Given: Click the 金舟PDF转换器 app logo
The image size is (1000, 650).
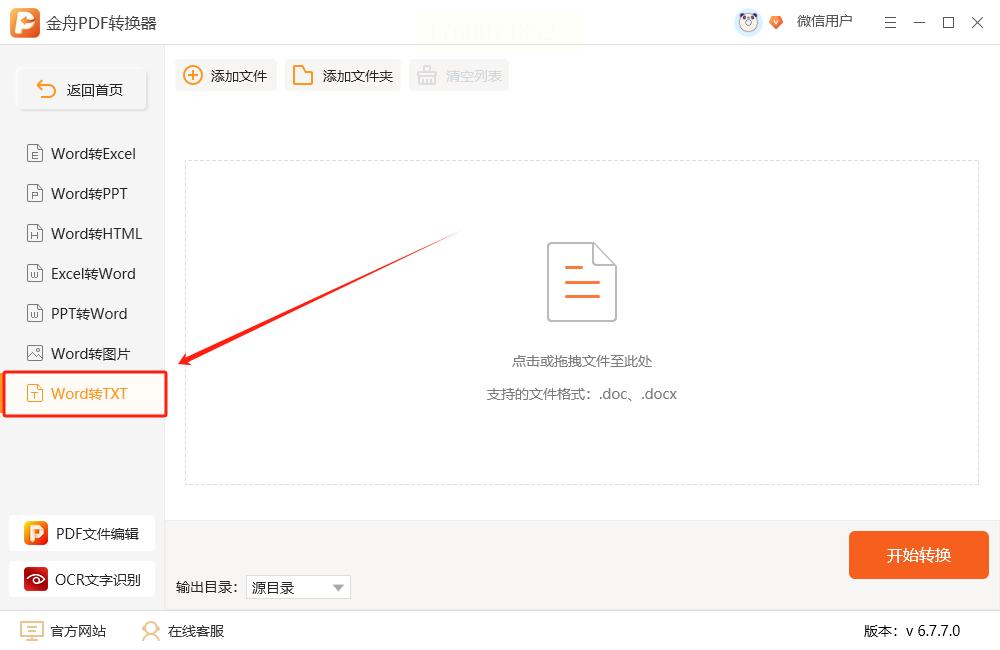Looking at the screenshot, I should [x=25, y=23].
